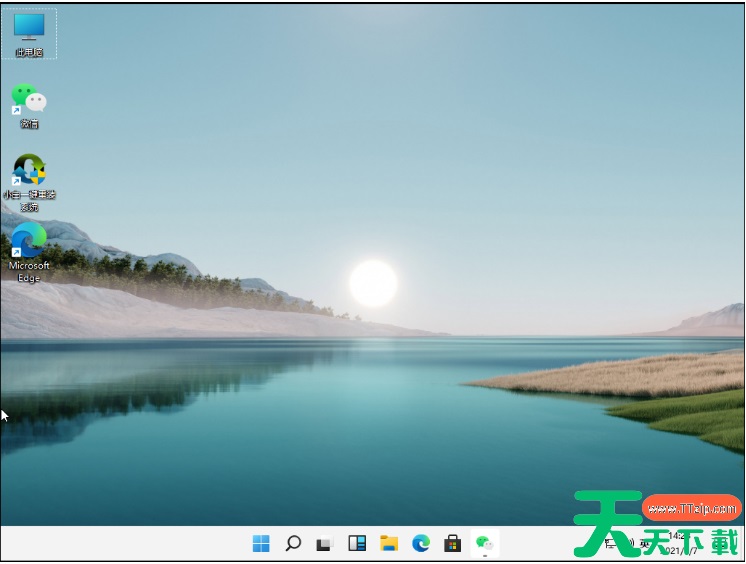Screen dimensions: 746x564
Task: Switch to WeChat on the taskbar
Action: click(485, 543)
